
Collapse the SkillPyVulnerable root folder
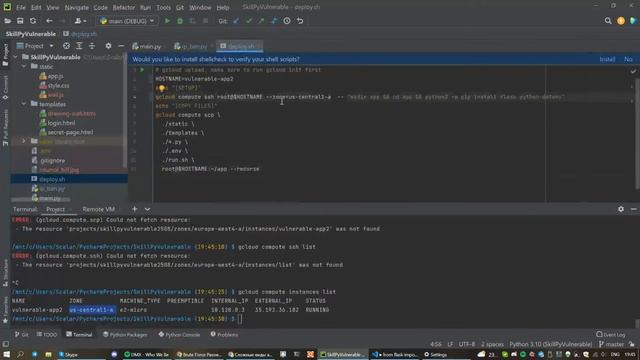16,57
